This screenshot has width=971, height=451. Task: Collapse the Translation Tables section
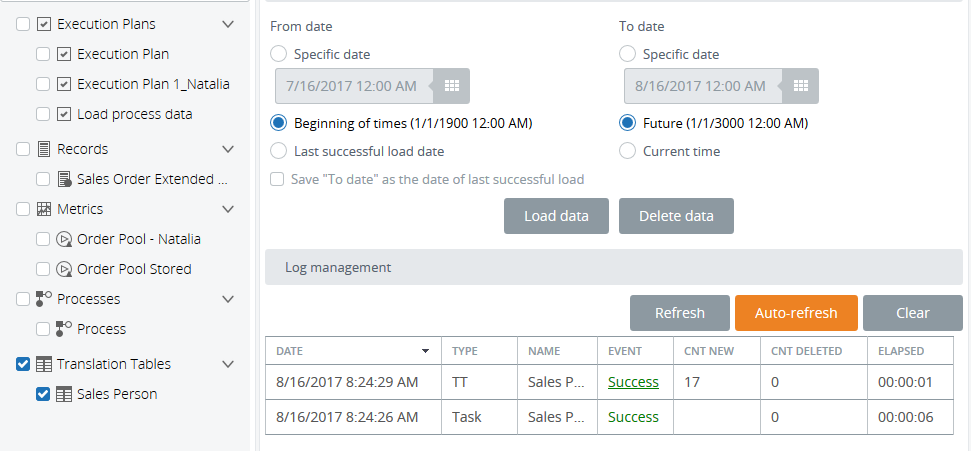pos(228,364)
